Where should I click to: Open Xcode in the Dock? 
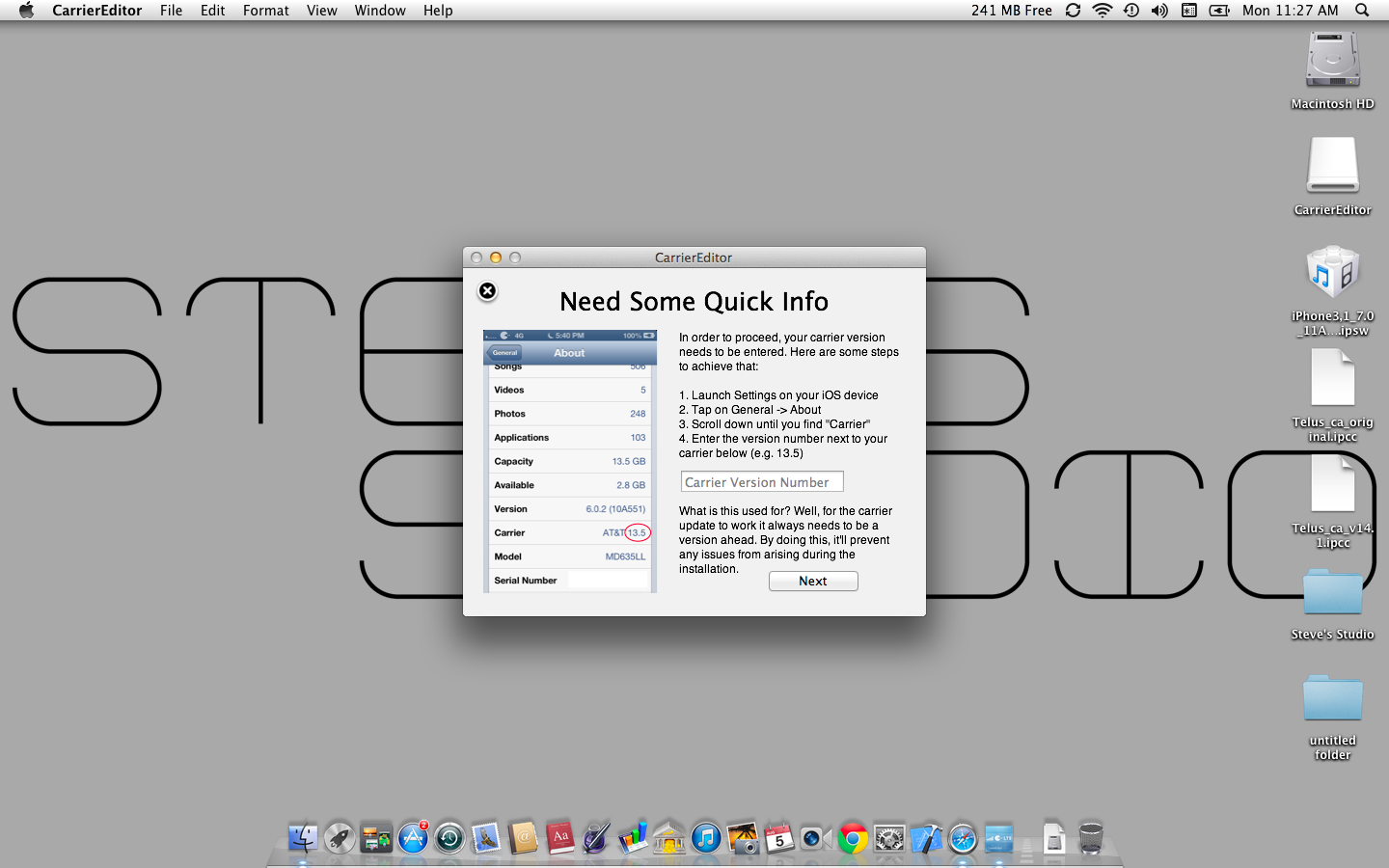[x=926, y=838]
